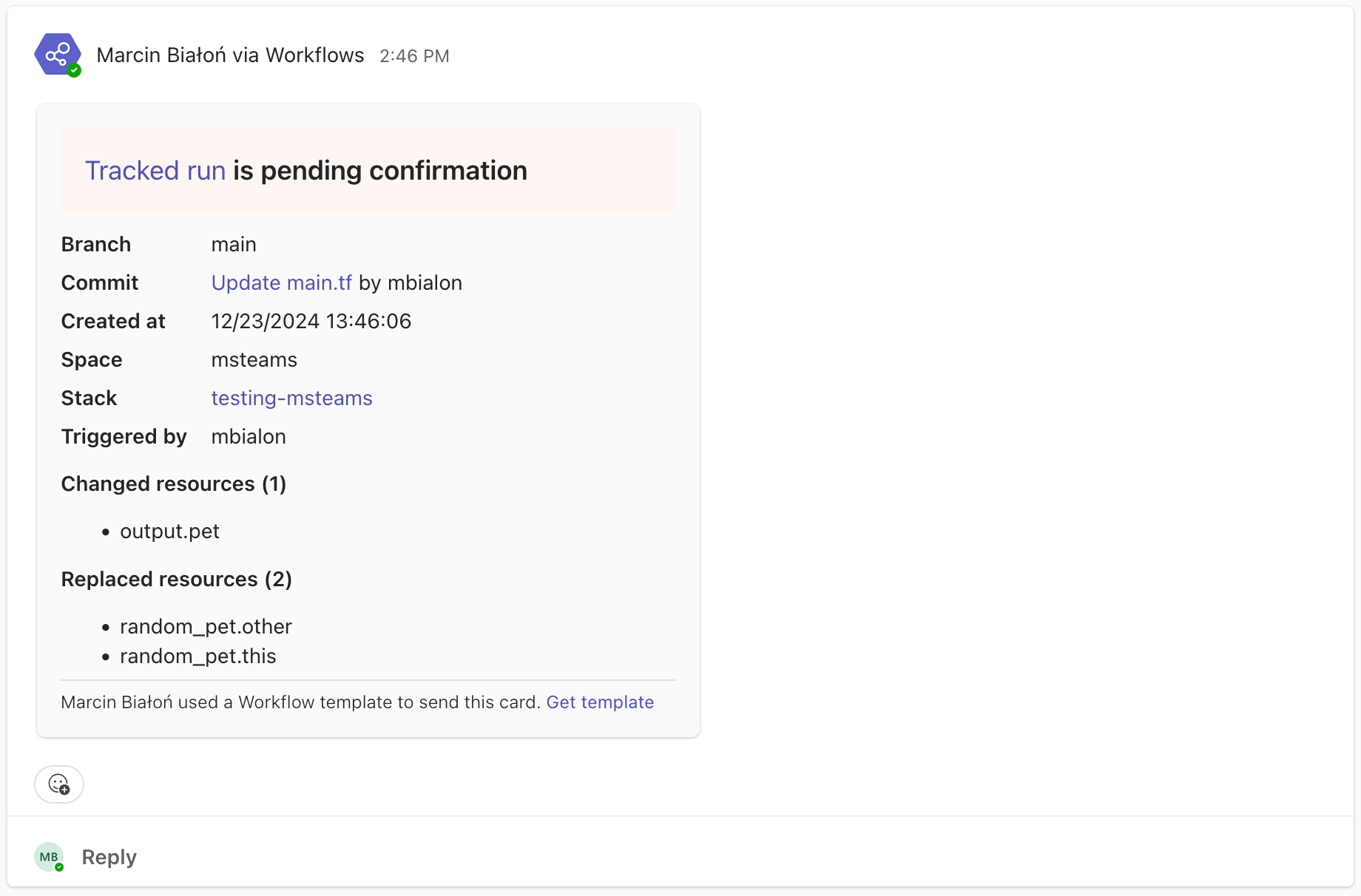Follow the Update main.tf commit link
The image size is (1361, 896).
(281, 282)
